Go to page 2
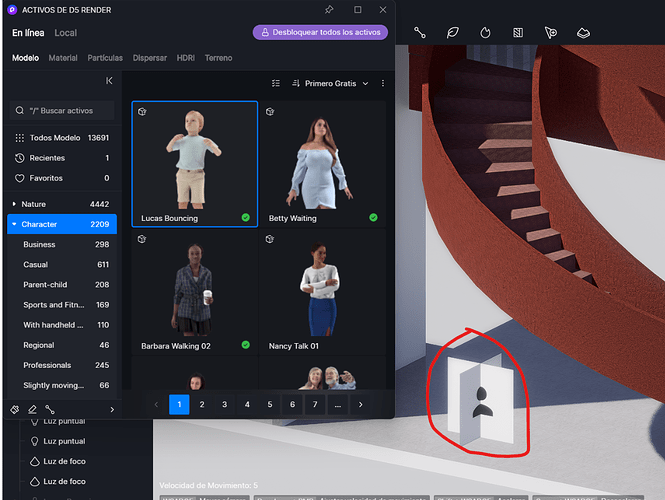Image resolution: width=665 pixels, height=500 pixels. click(x=202, y=405)
